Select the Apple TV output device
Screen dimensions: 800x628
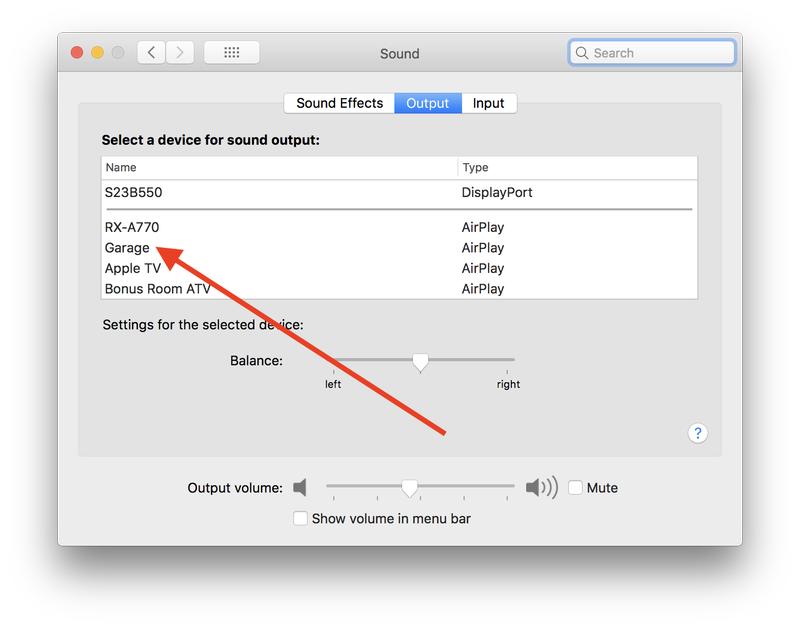click(x=399, y=268)
